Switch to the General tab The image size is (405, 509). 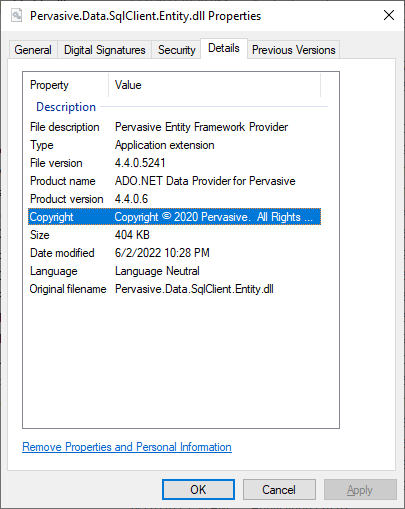(33, 50)
